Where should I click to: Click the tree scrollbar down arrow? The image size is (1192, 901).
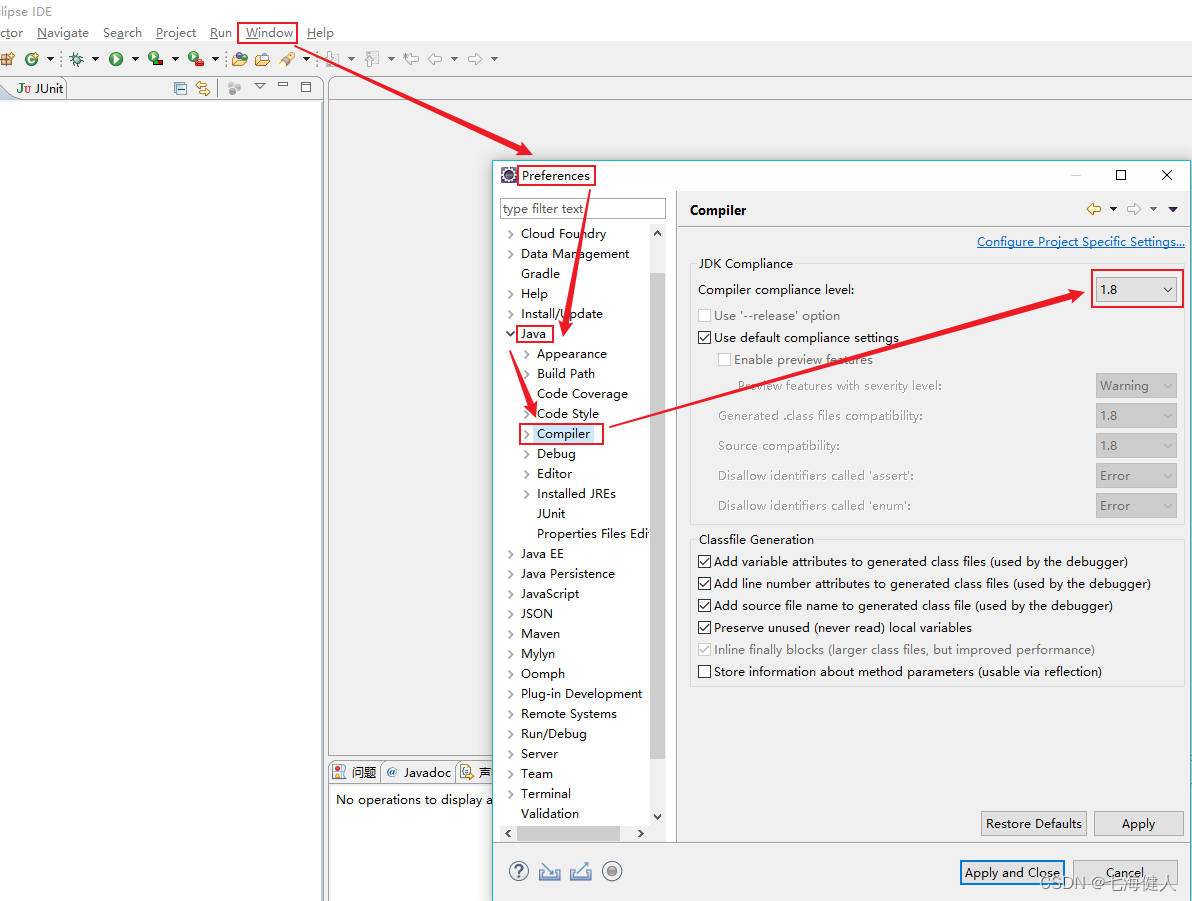(658, 817)
